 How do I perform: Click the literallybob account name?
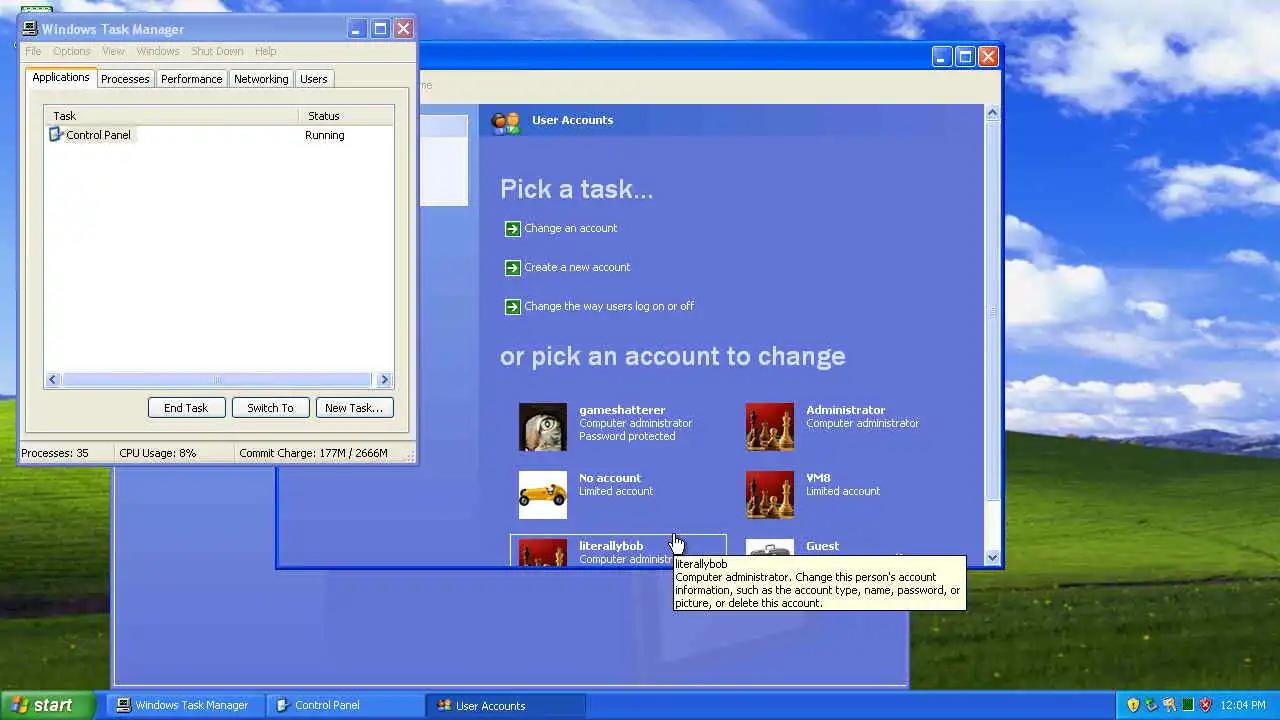[x=611, y=546]
